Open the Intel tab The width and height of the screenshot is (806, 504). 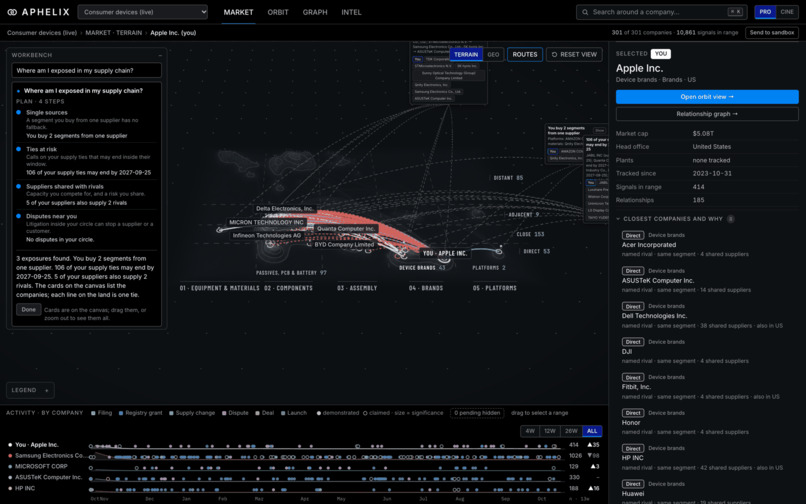pyautogui.click(x=351, y=12)
